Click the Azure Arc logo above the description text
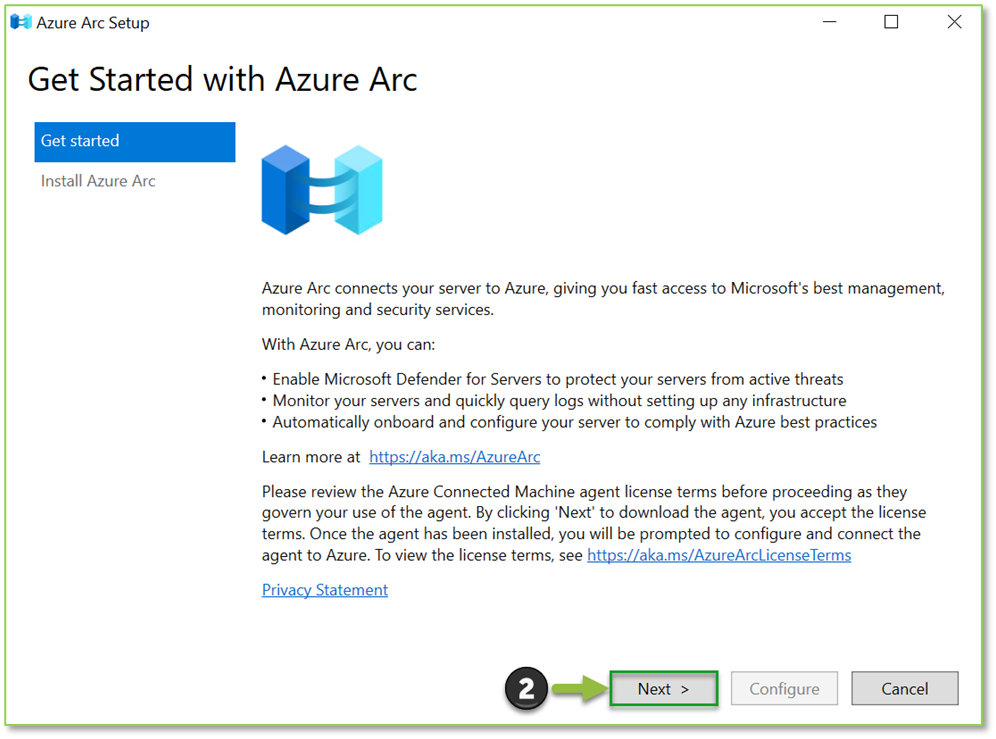 (x=322, y=189)
